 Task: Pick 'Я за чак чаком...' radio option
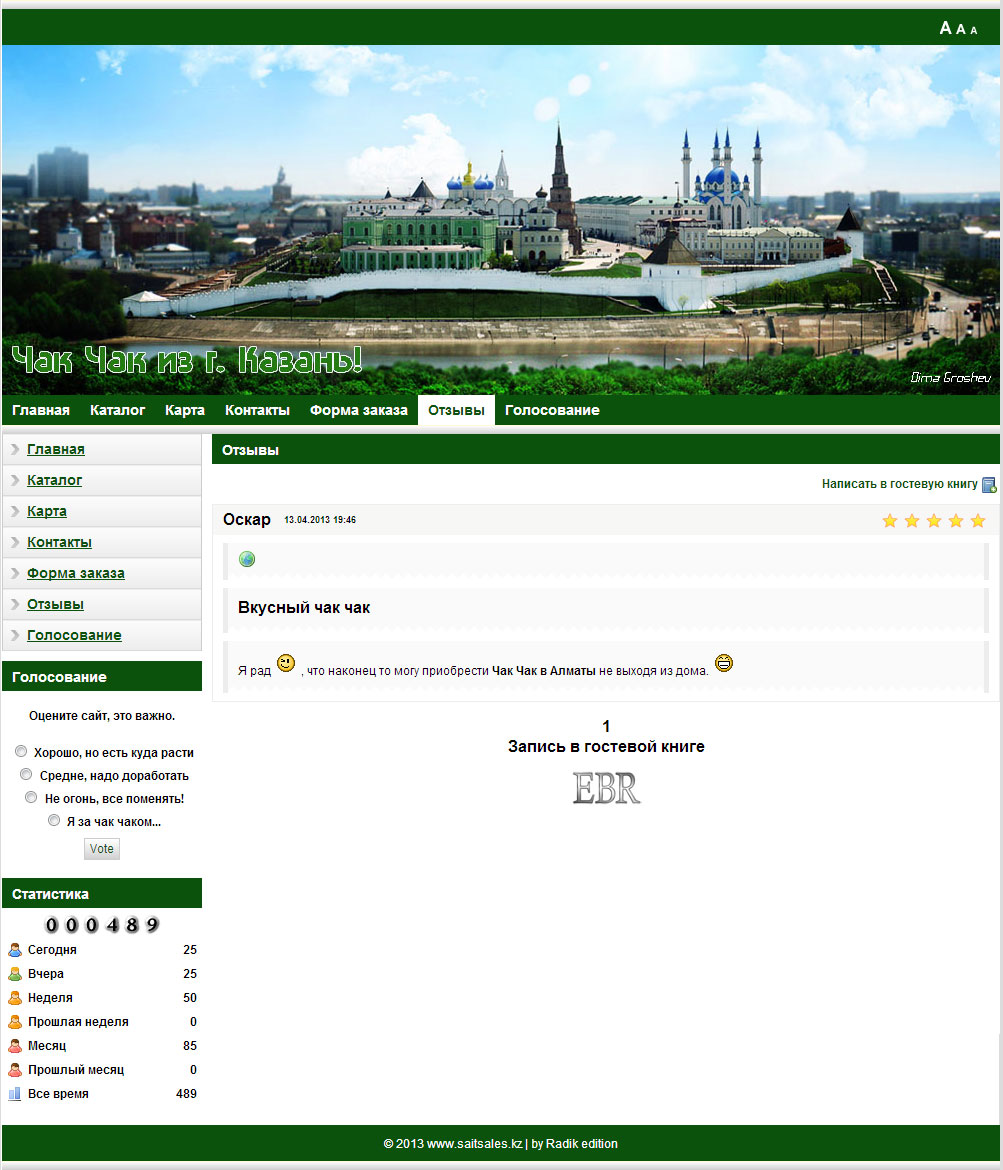tap(54, 820)
